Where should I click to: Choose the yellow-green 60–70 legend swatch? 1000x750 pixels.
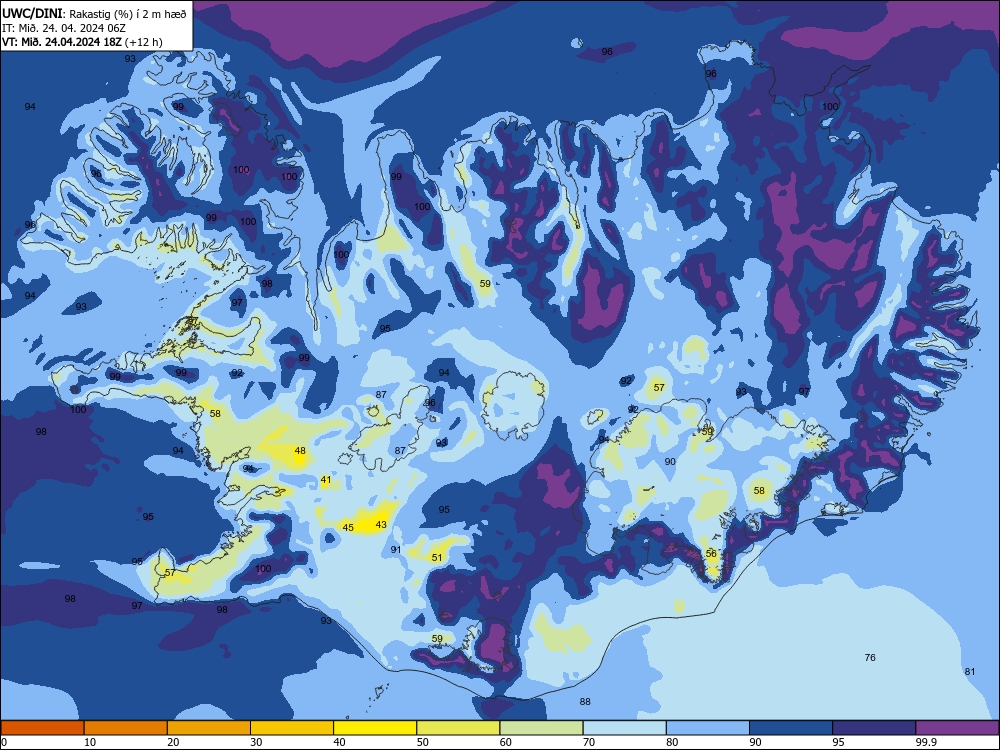(x=541, y=728)
